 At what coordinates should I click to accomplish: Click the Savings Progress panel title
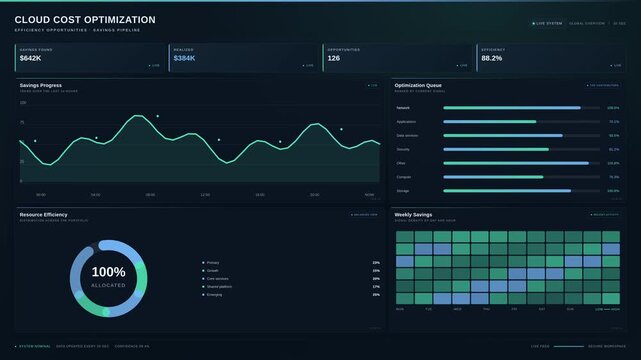[x=41, y=85]
